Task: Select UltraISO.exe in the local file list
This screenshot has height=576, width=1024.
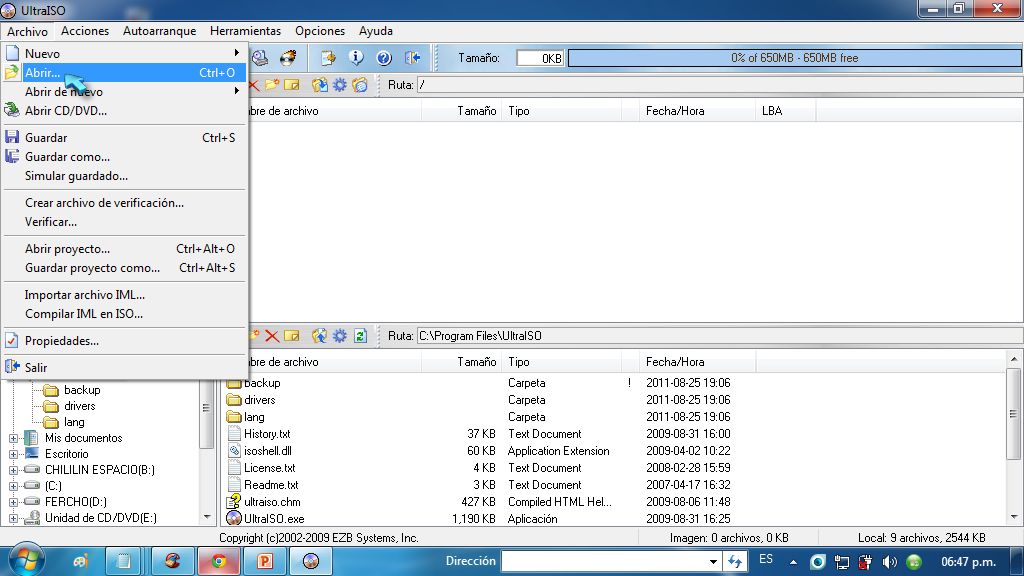Action: (x=274, y=519)
